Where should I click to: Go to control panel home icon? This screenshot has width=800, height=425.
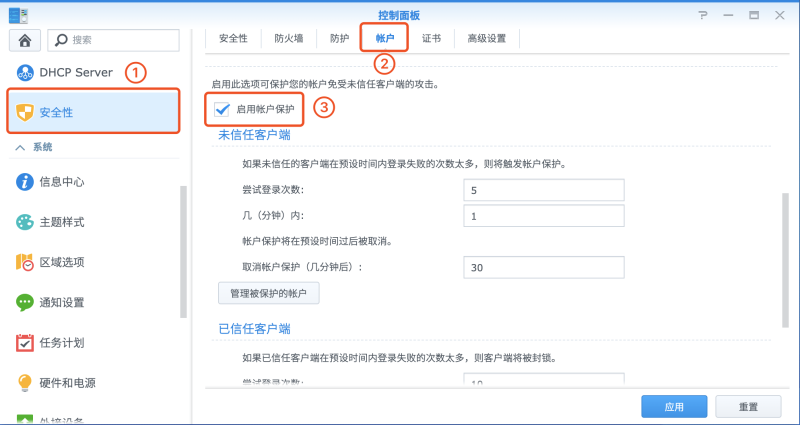(25, 40)
